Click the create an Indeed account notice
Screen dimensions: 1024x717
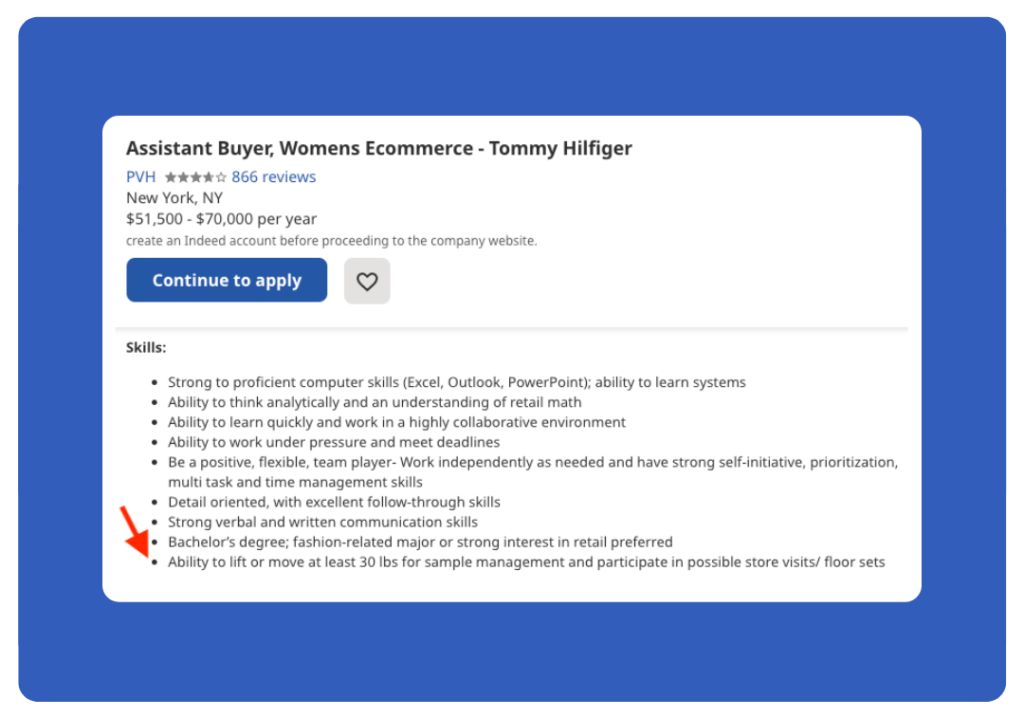pyautogui.click(x=332, y=241)
